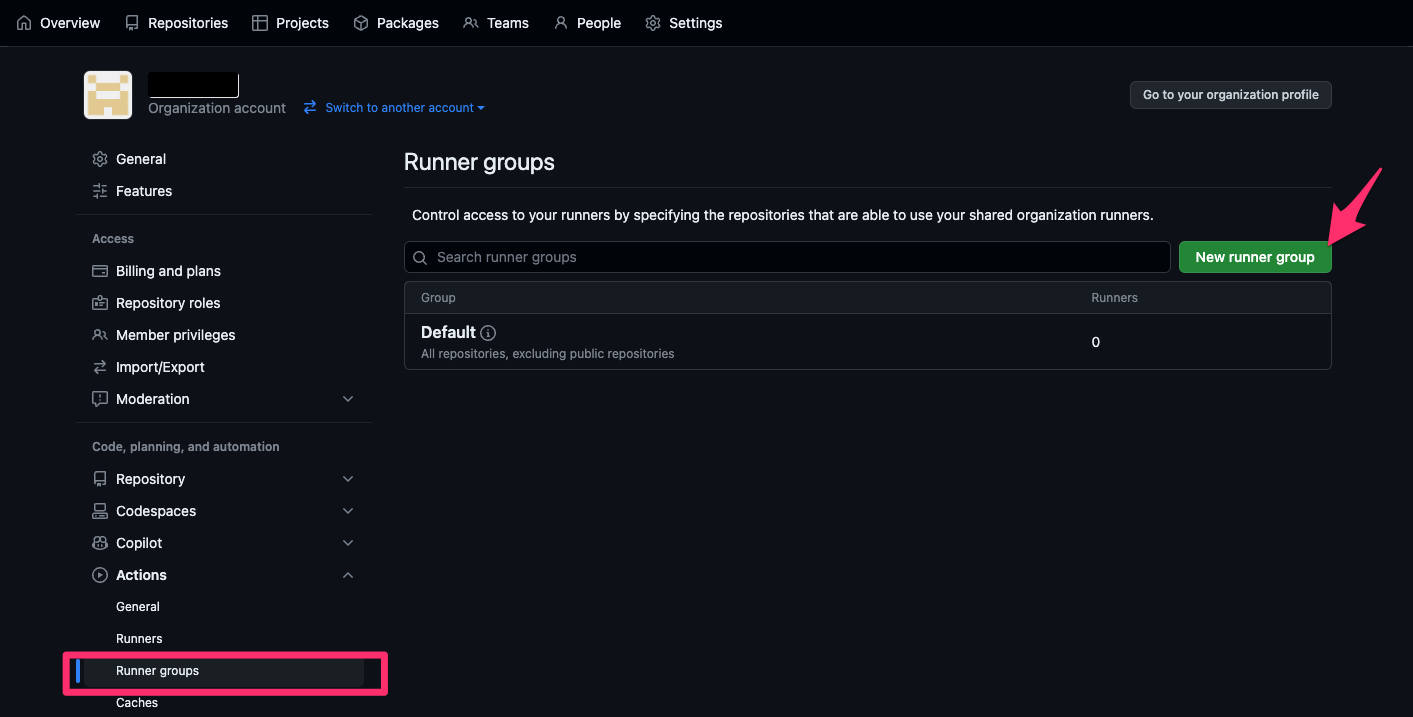Open the People tab
This screenshot has height=717, width=1413.
tap(587, 23)
